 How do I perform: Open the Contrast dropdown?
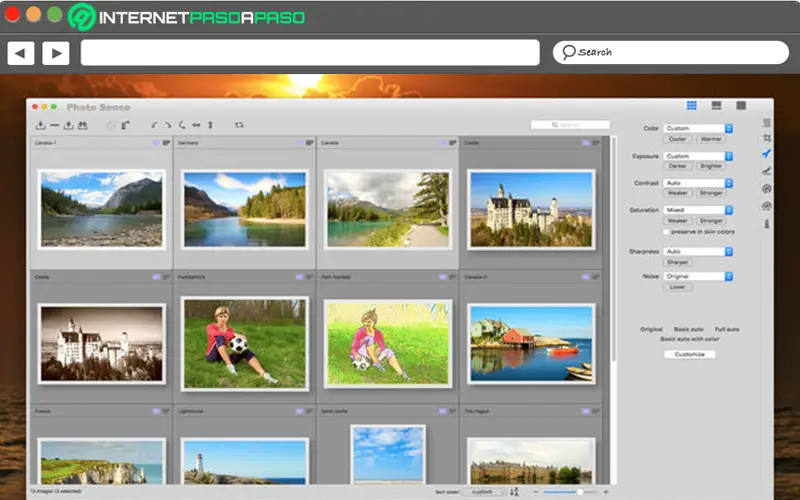click(x=698, y=183)
